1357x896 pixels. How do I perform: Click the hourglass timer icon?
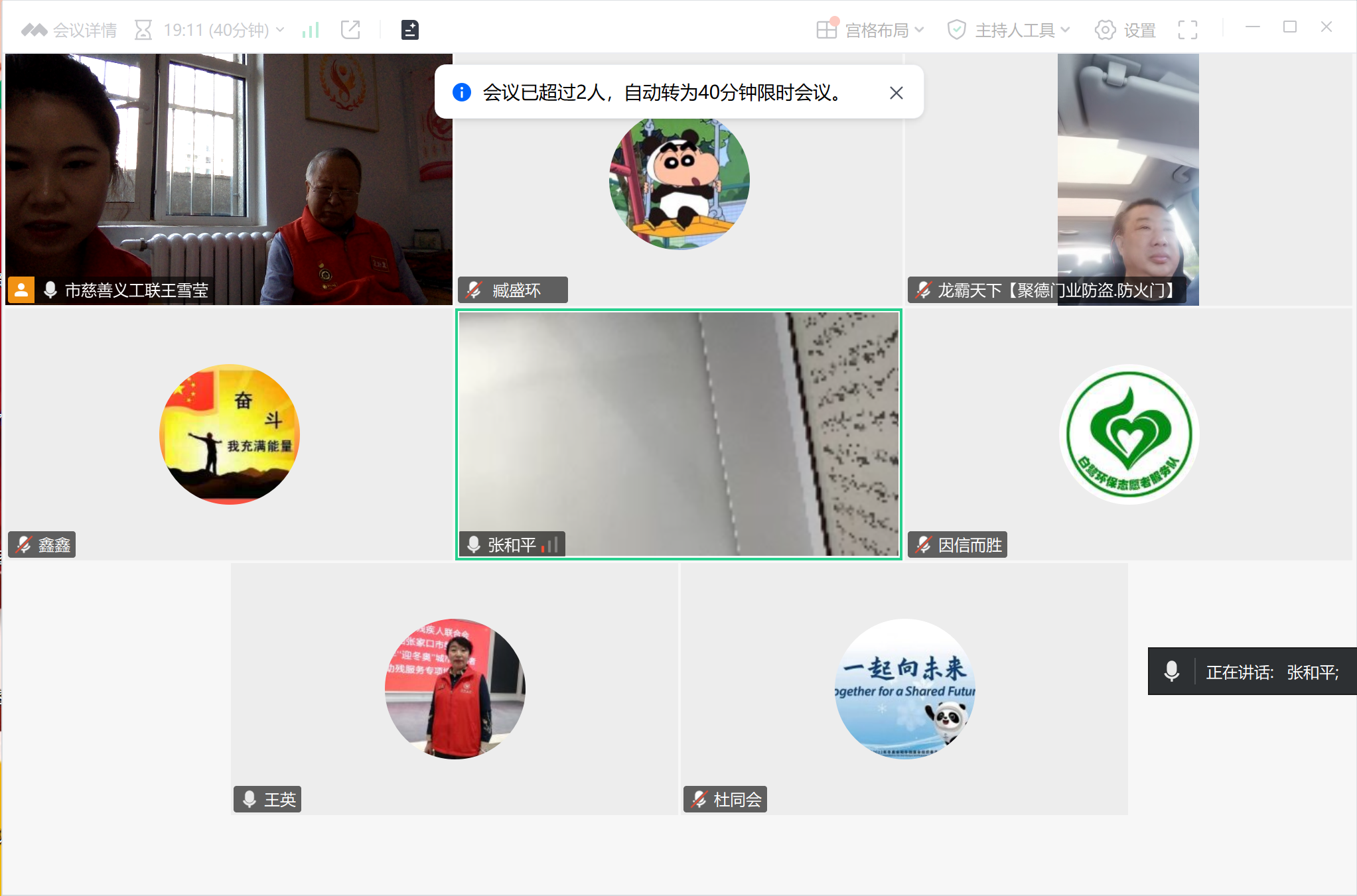(143, 30)
